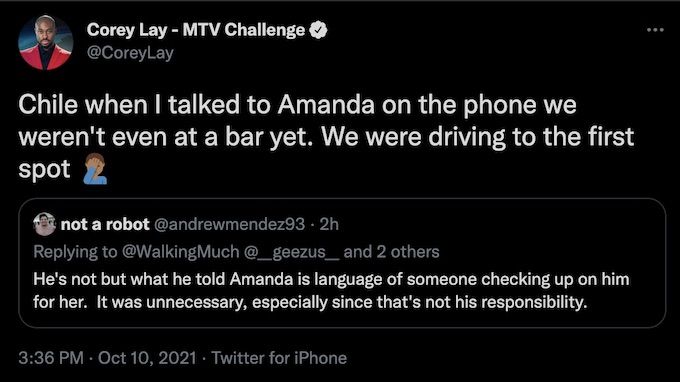Open the quoted tweet body text

click(331, 291)
